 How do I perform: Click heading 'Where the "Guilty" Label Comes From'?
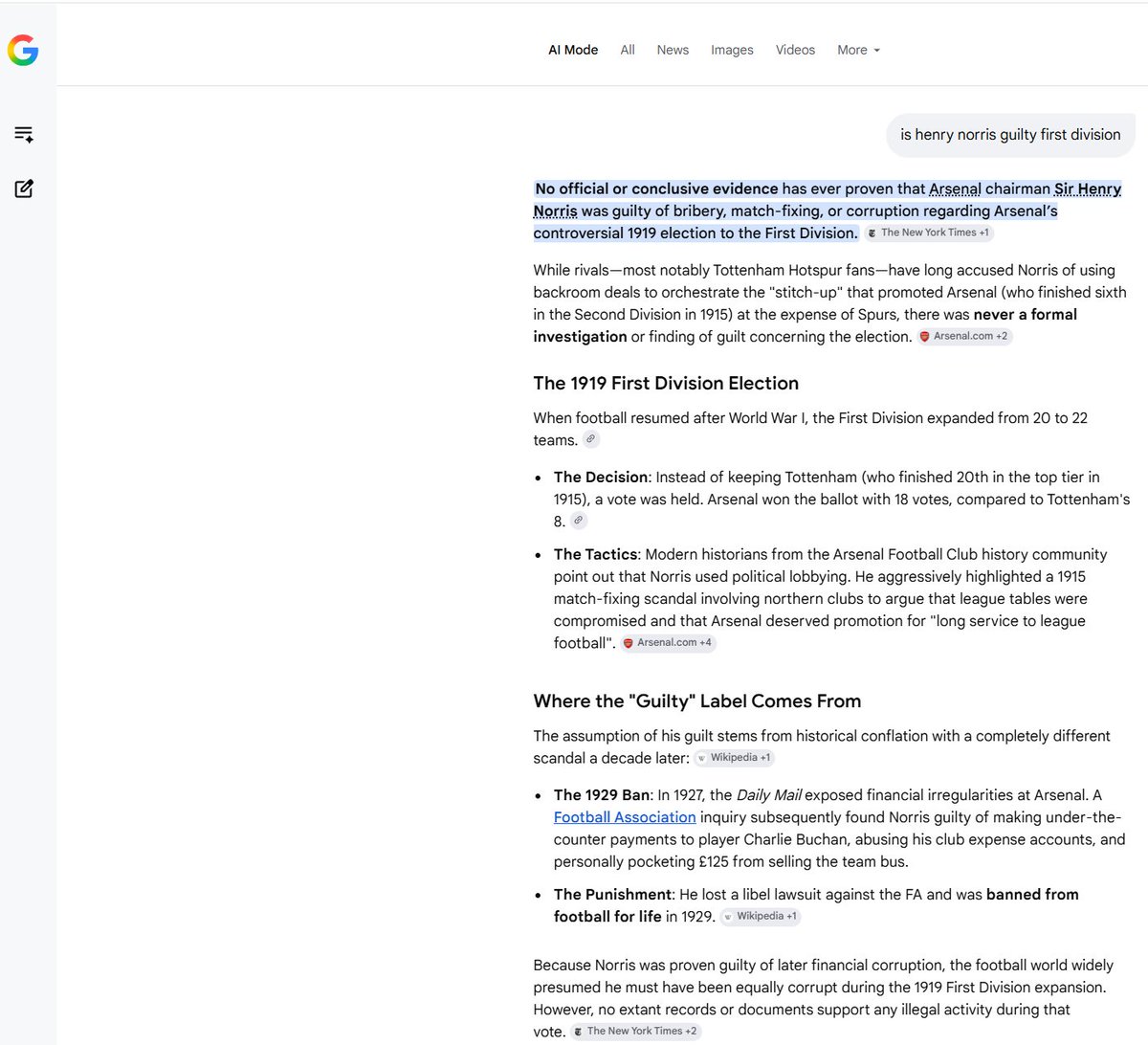click(697, 700)
